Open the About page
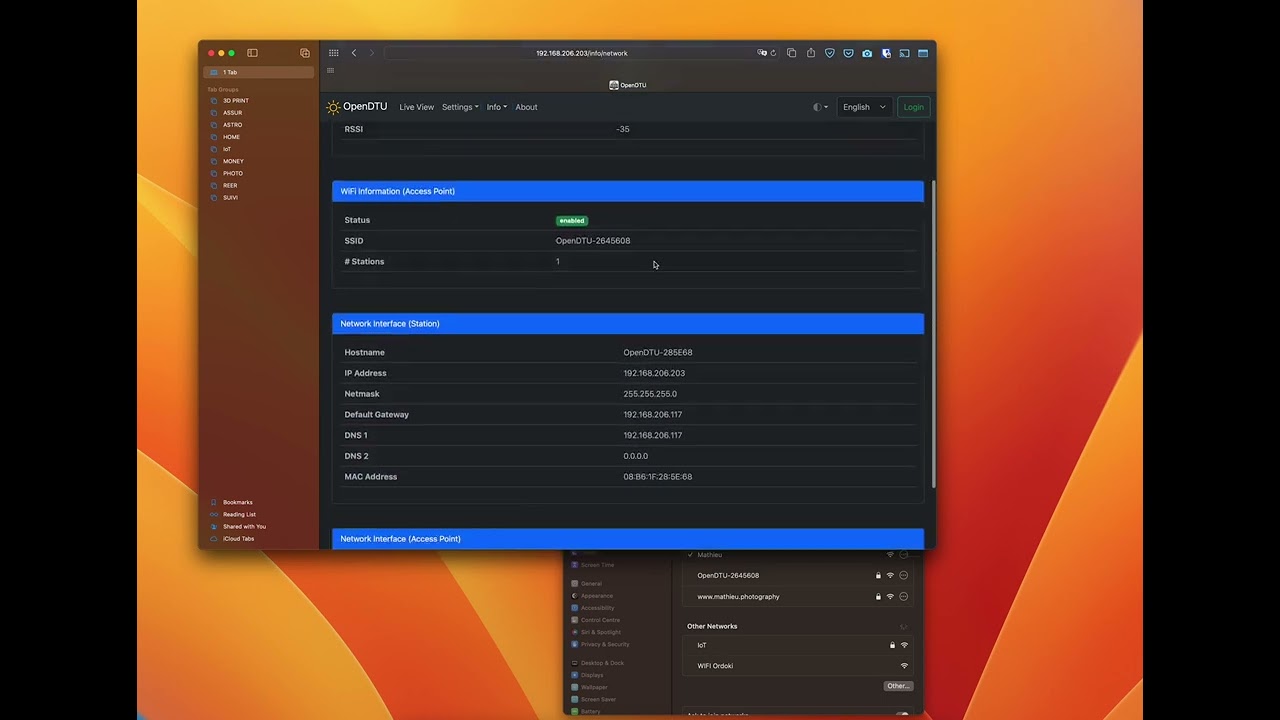The height and width of the screenshot is (720, 1280). 526,107
